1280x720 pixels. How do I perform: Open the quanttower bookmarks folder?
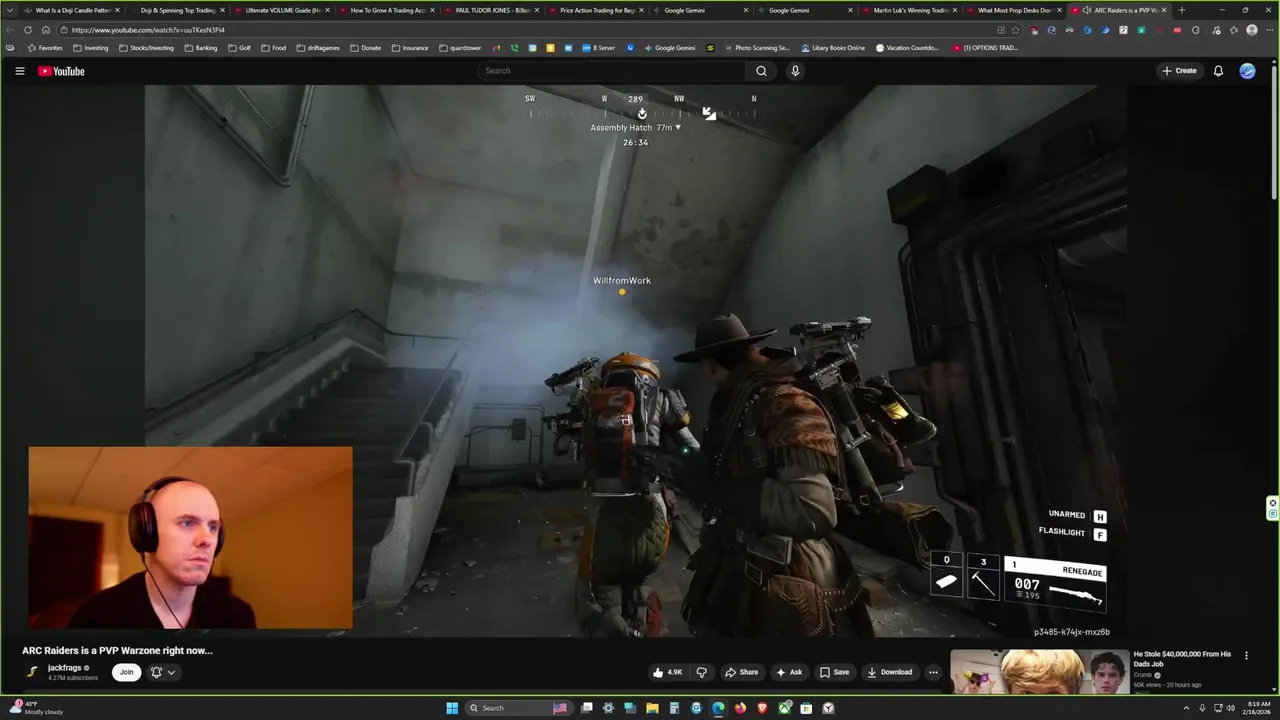(459, 48)
